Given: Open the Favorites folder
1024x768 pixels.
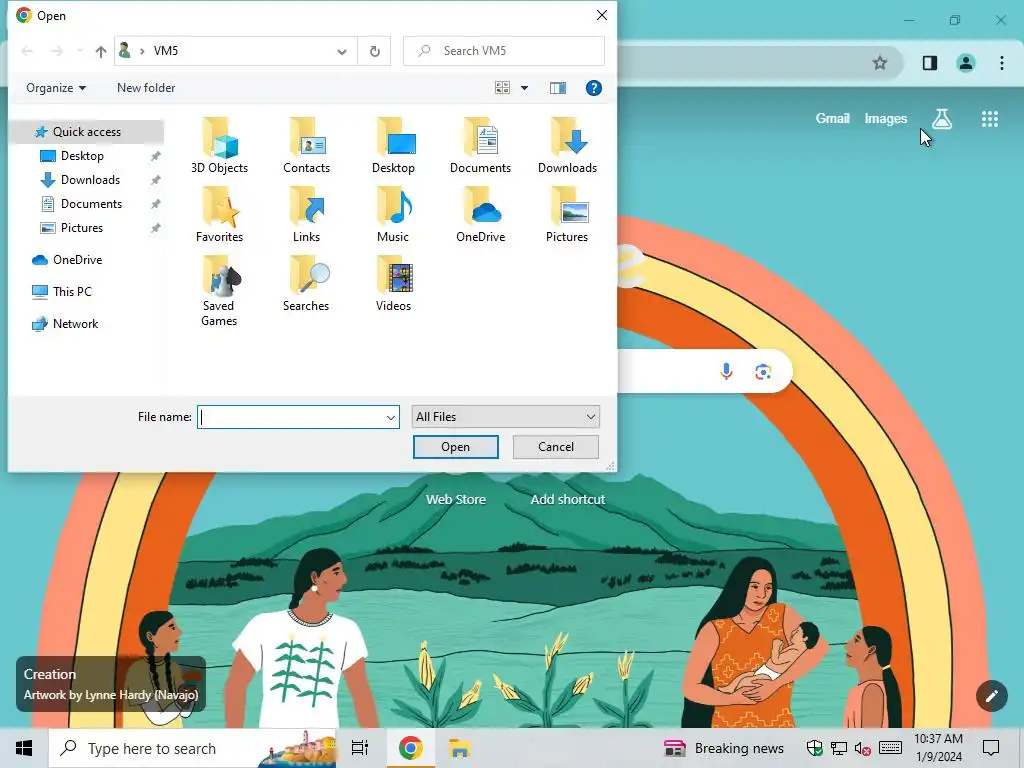Looking at the screenshot, I should 219,215.
